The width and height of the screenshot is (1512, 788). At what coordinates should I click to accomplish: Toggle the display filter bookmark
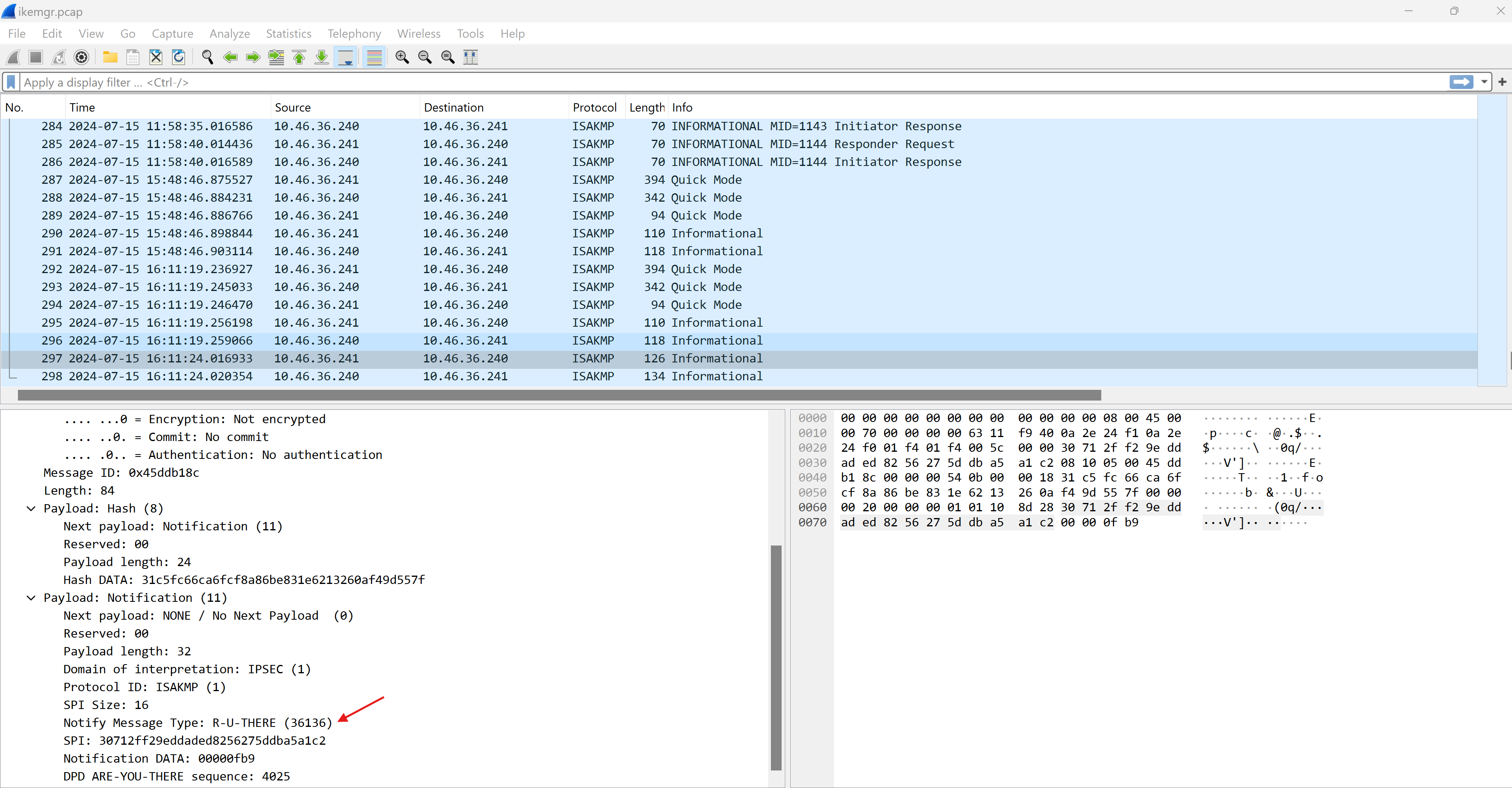[11, 82]
